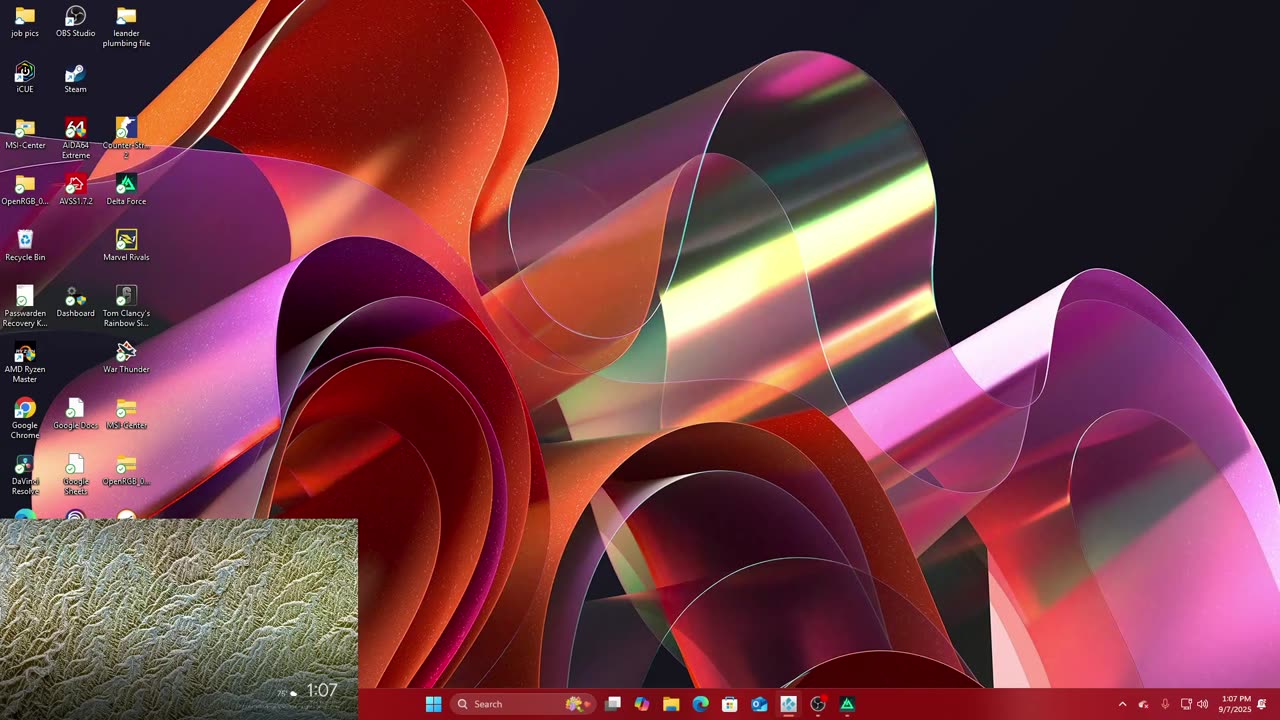
Task: Open the volume speaker tray icon
Action: (1202, 704)
